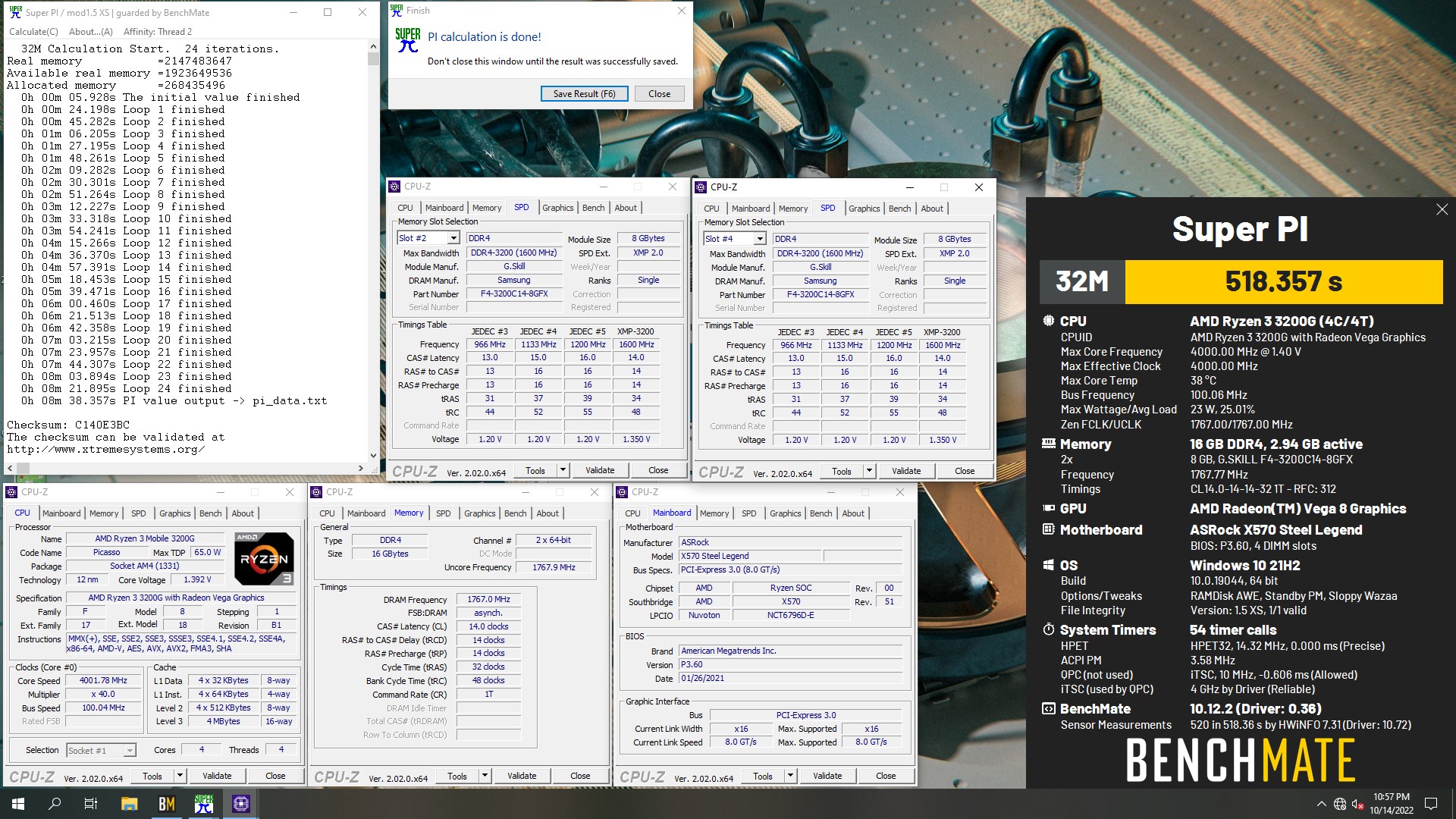Click the Ryzen 3 logo in the CPU-Z CPU window
Viewport: 1456px width, 819px height.
point(264,559)
